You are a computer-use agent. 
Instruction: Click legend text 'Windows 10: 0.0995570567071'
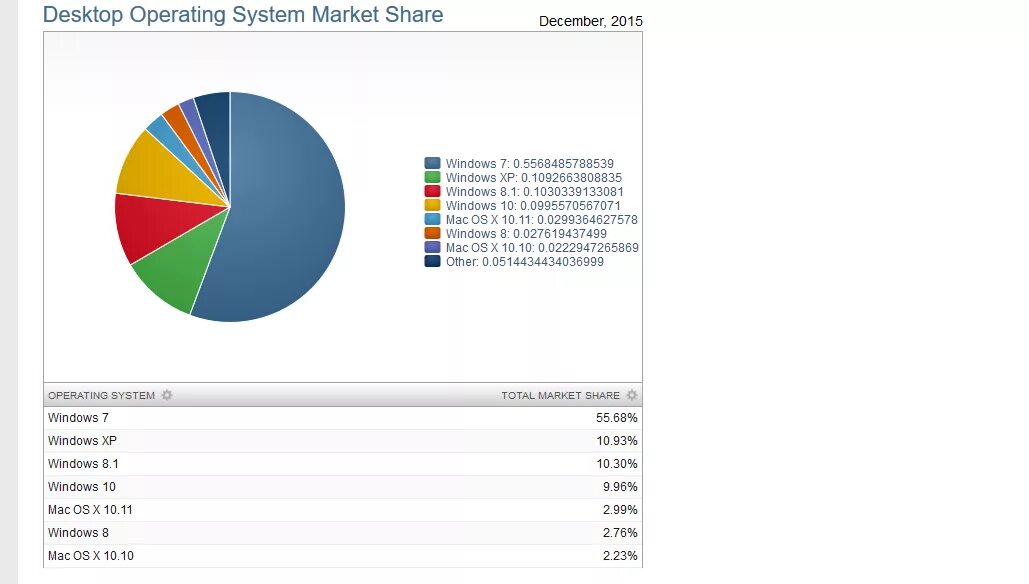(x=533, y=205)
